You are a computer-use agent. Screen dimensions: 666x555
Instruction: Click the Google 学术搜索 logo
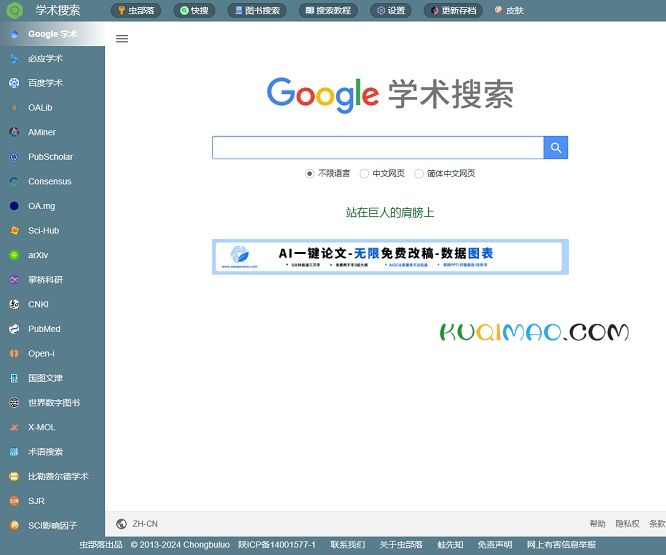tap(390, 94)
